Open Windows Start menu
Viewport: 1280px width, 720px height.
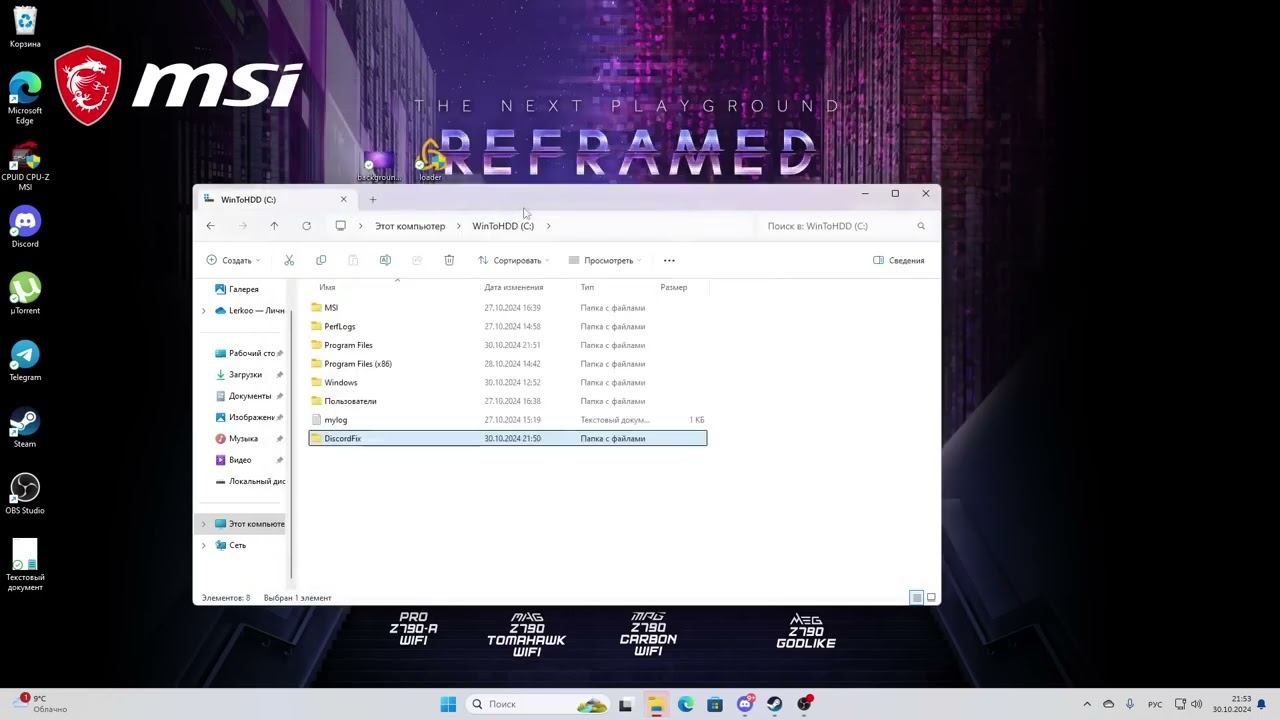coord(448,704)
